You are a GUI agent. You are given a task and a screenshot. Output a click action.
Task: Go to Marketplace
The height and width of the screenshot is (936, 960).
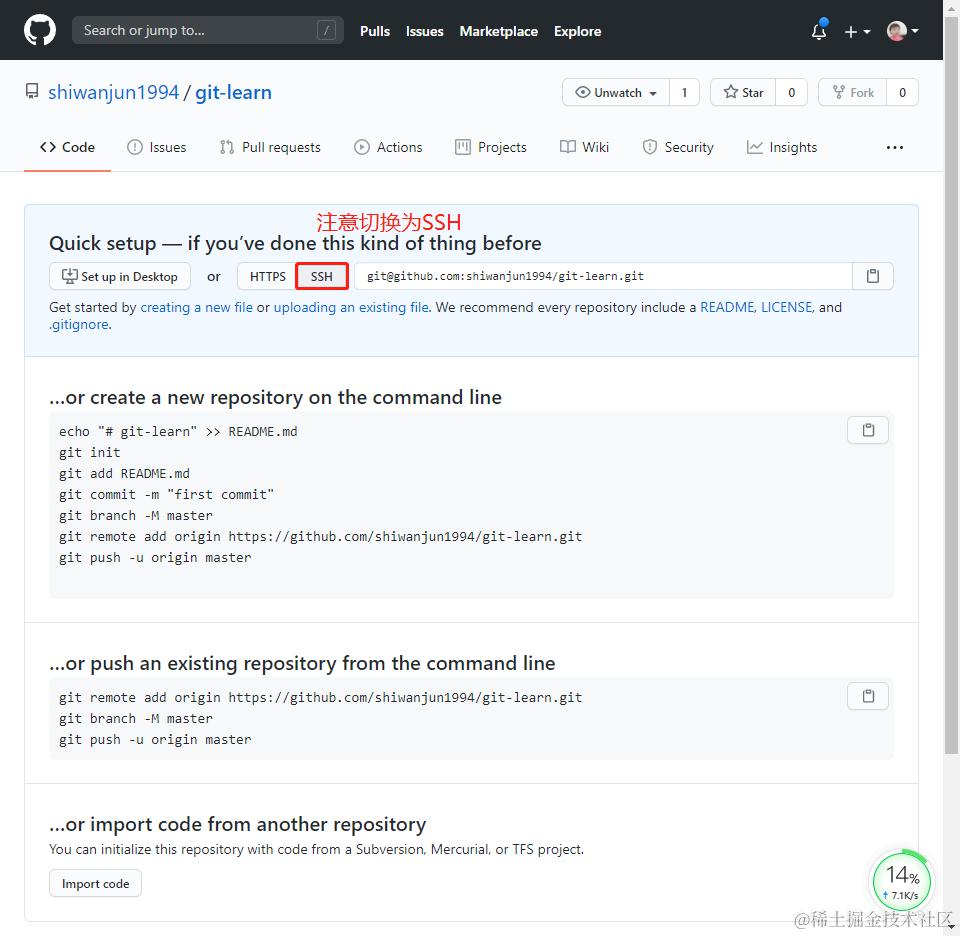(x=498, y=31)
